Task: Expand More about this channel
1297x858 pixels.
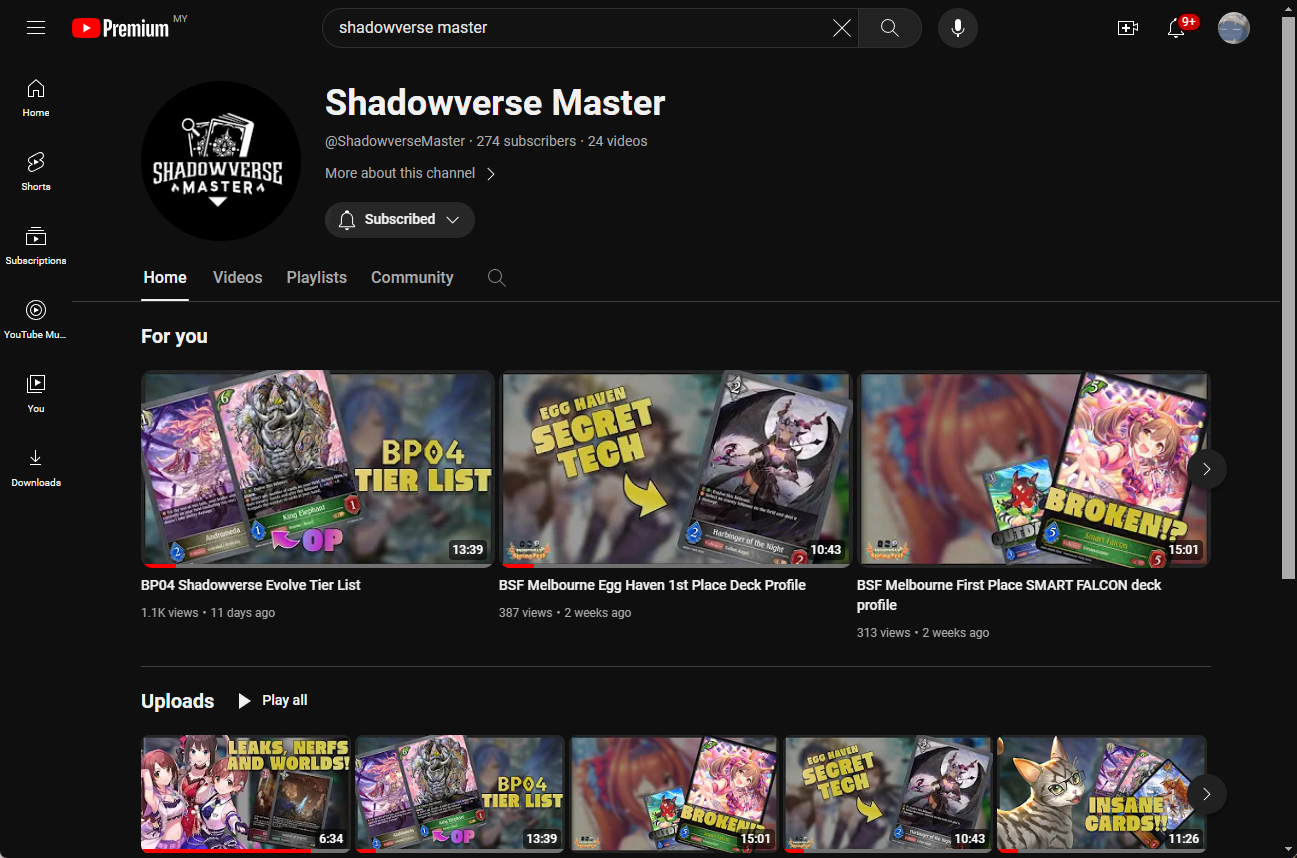Action: pyautogui.click(x=411, y=174)
